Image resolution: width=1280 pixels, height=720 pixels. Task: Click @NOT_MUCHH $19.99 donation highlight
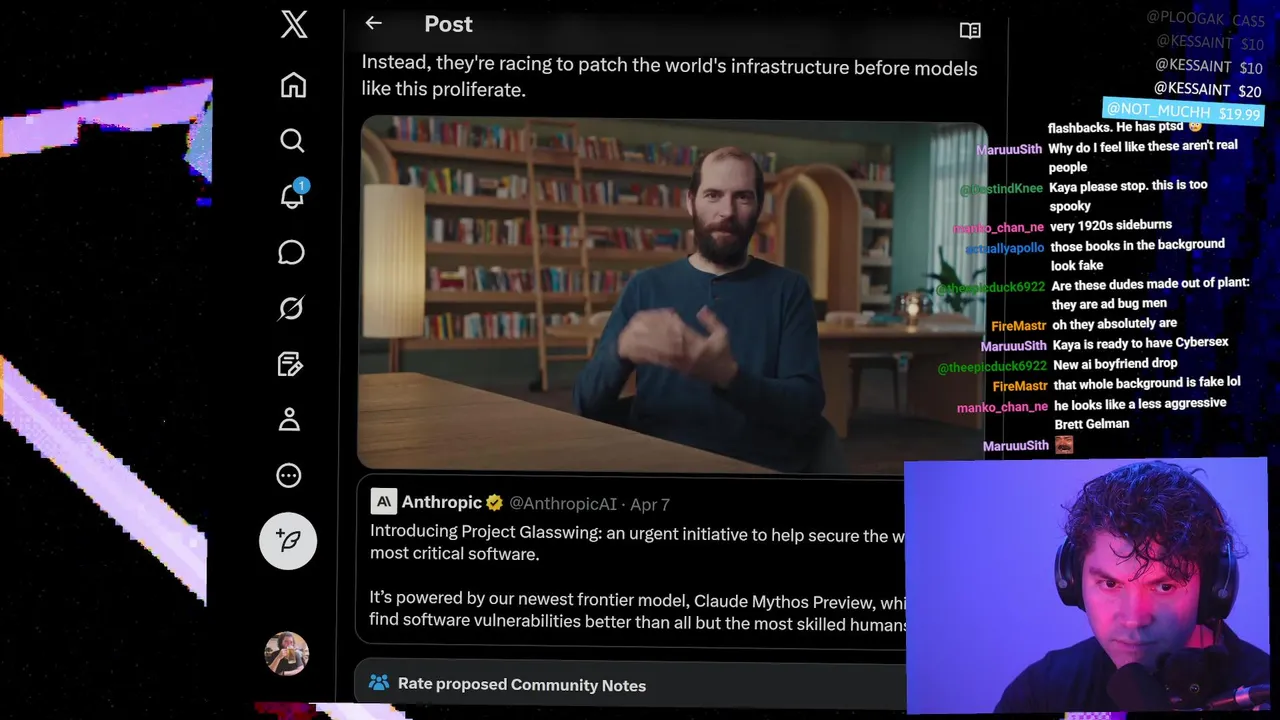pyautogui.click(x=1183, y=111)
